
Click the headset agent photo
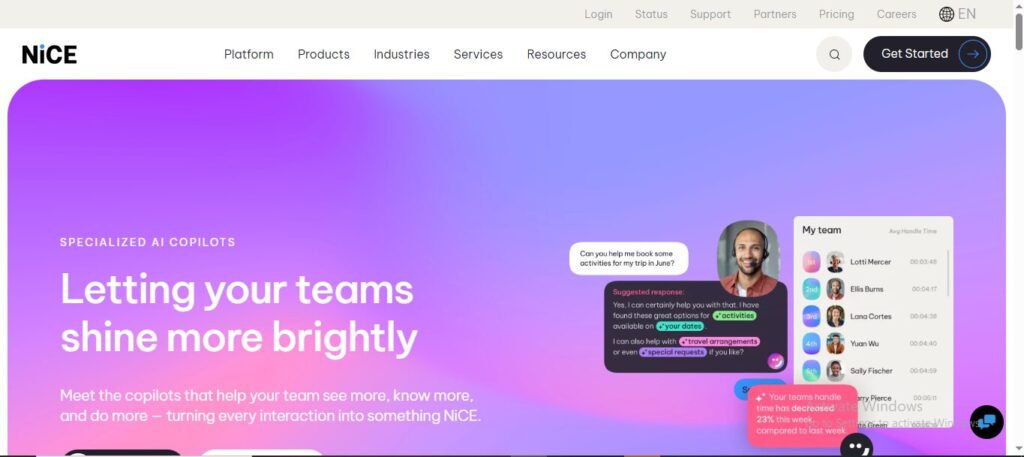pyautogui.click(x=748, y=259)
